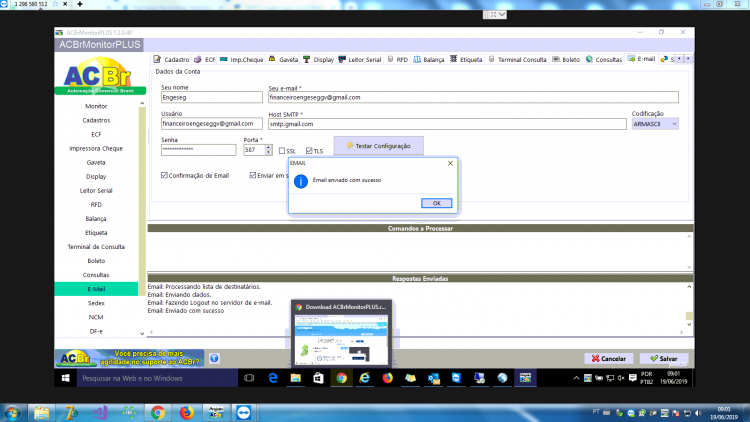
Task: Enable the SSL checkbox
Action: pos(282,151)
